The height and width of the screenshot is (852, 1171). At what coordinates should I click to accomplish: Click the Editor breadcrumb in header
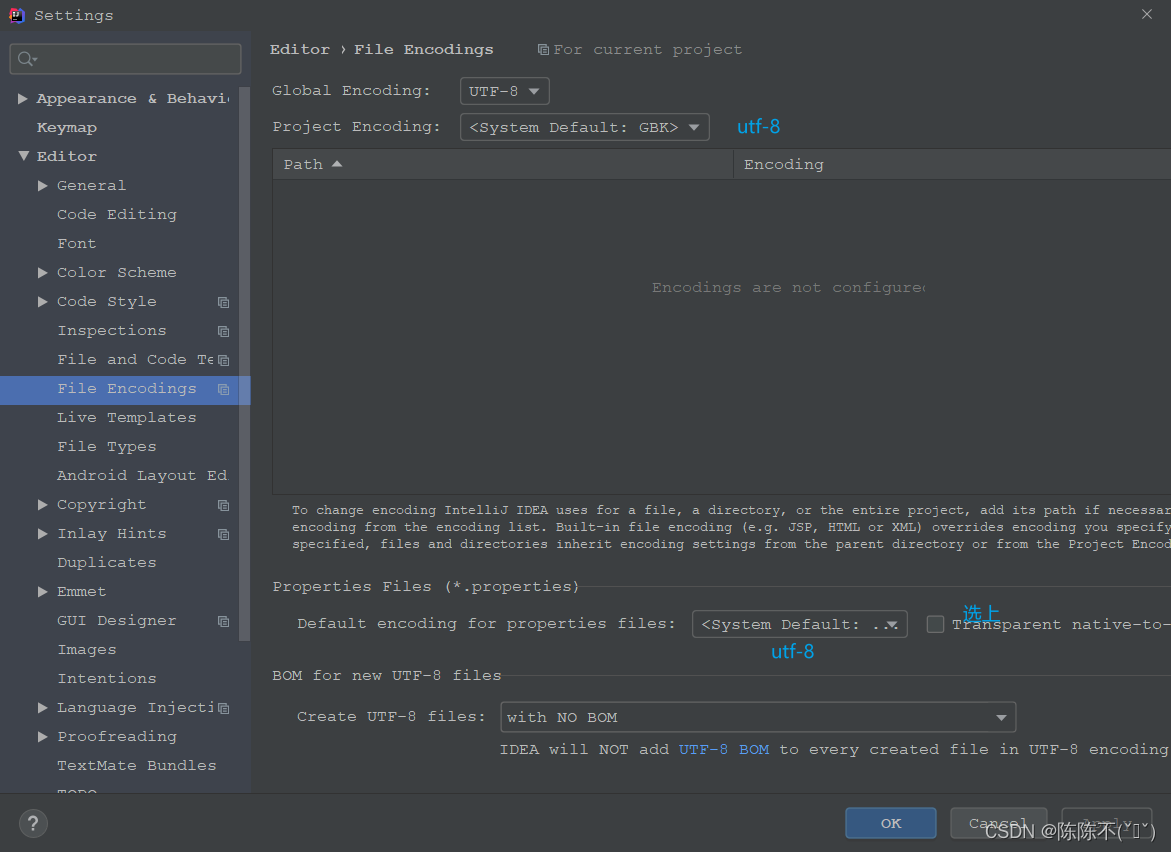pos(299,49)
